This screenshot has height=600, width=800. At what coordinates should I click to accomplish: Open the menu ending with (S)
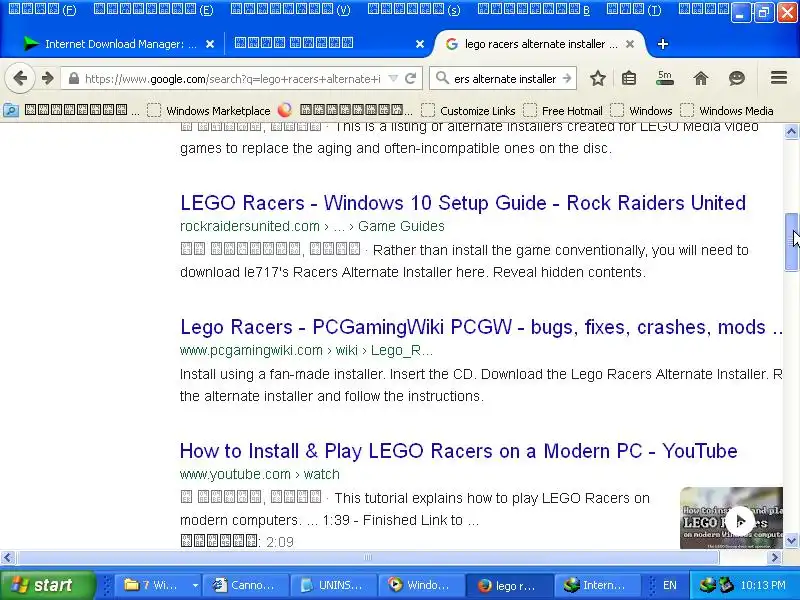[414, 10]
